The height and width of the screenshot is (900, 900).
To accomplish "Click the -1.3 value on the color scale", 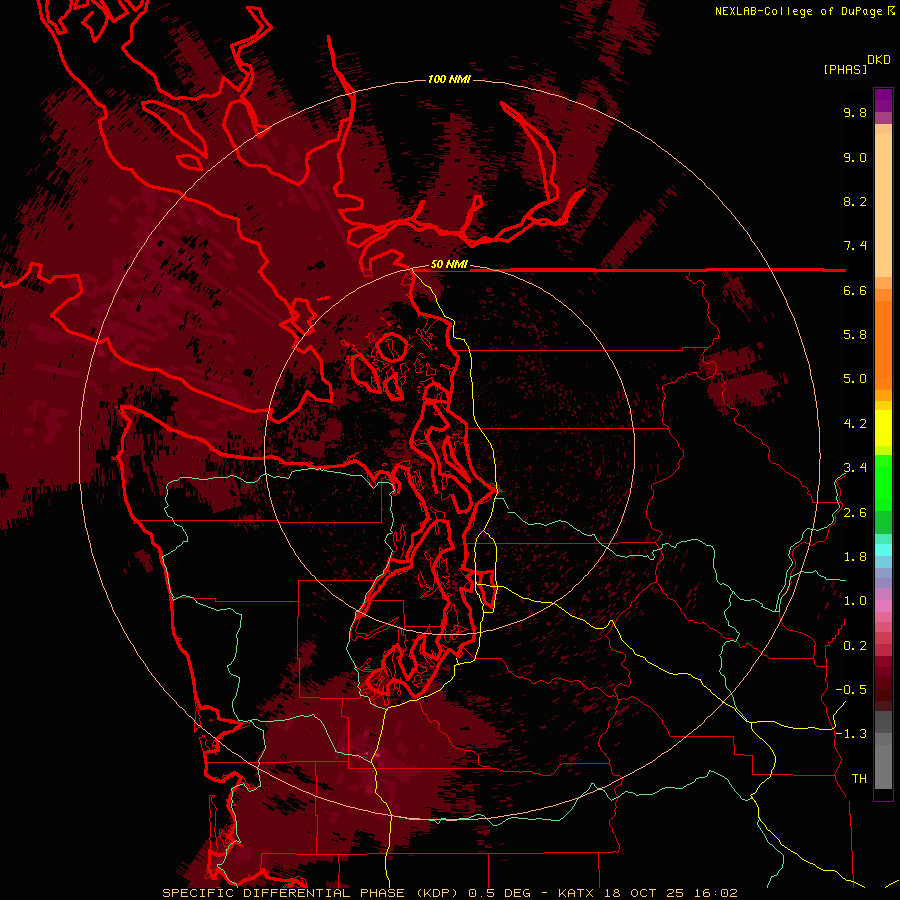I will [x=851, y=734].
